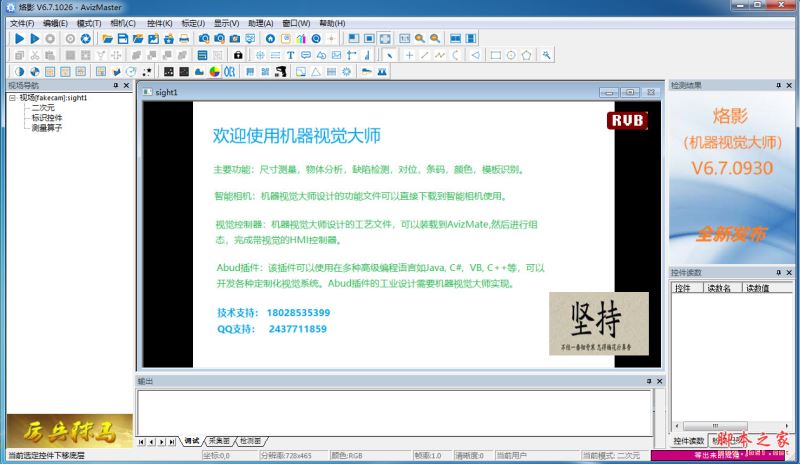Click the grey stop circle icon
Screen dimensions: 800x464
[x=50, y=38]
